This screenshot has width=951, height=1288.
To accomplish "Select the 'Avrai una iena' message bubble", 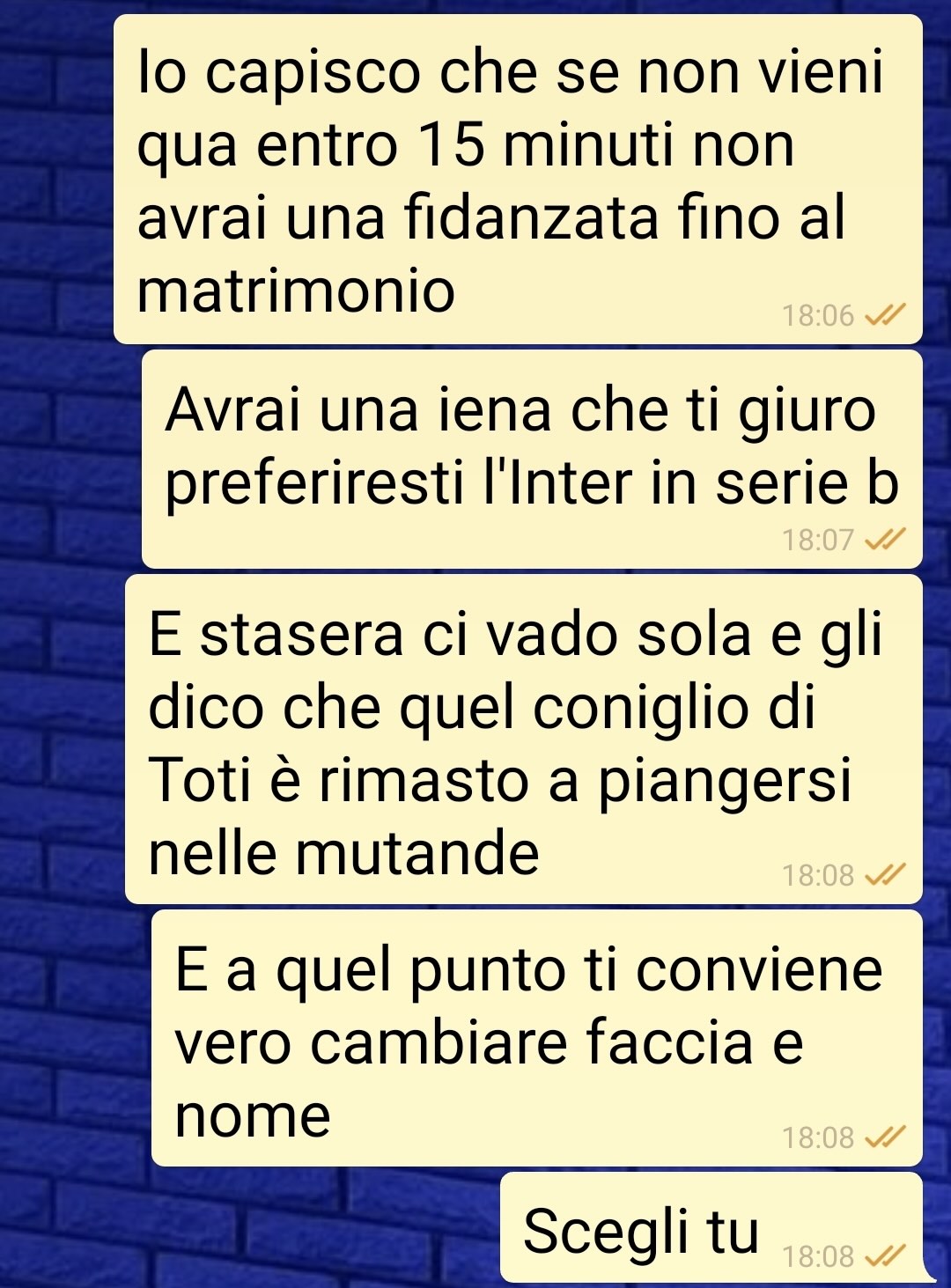I will pyautogui.click(x=532, y=459).
